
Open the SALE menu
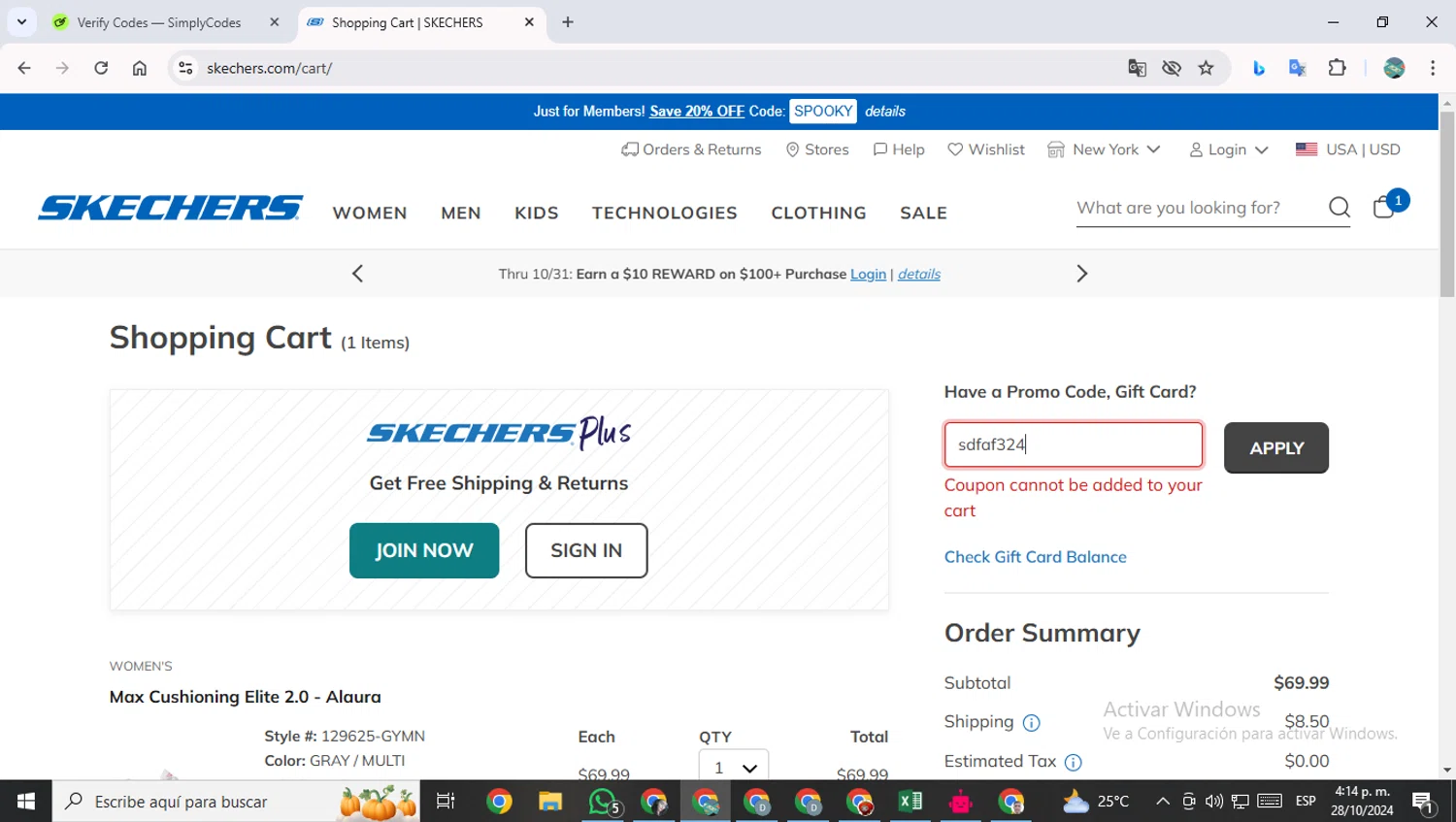(x=923, y=213)
